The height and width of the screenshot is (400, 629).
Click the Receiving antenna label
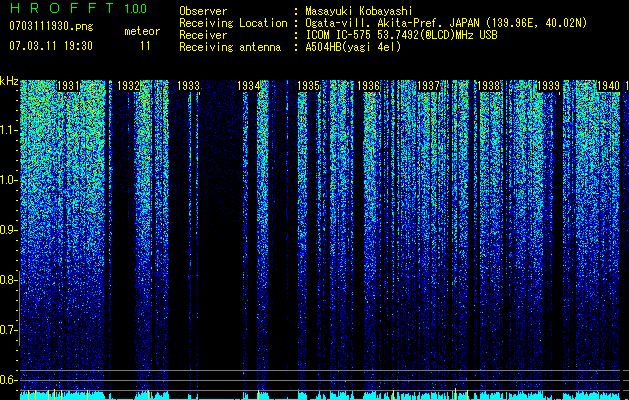(x=230, y=47)
